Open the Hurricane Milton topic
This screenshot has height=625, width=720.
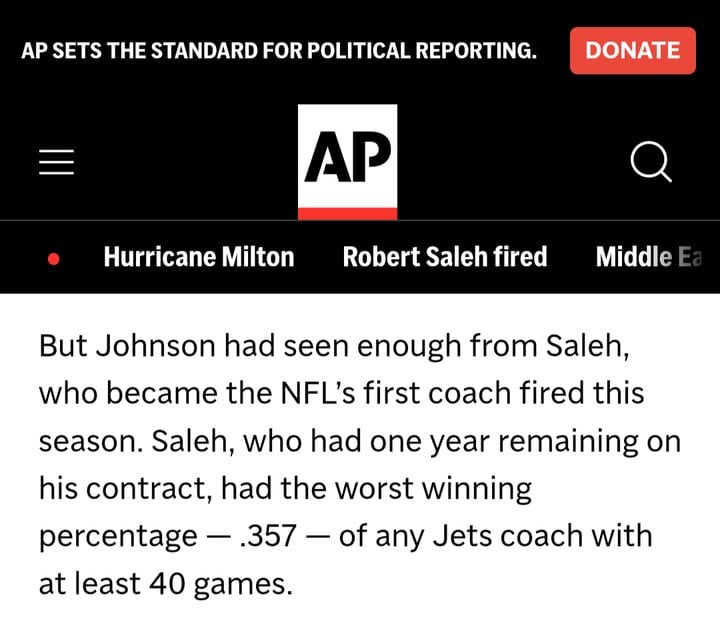click(x=199, y=257)
